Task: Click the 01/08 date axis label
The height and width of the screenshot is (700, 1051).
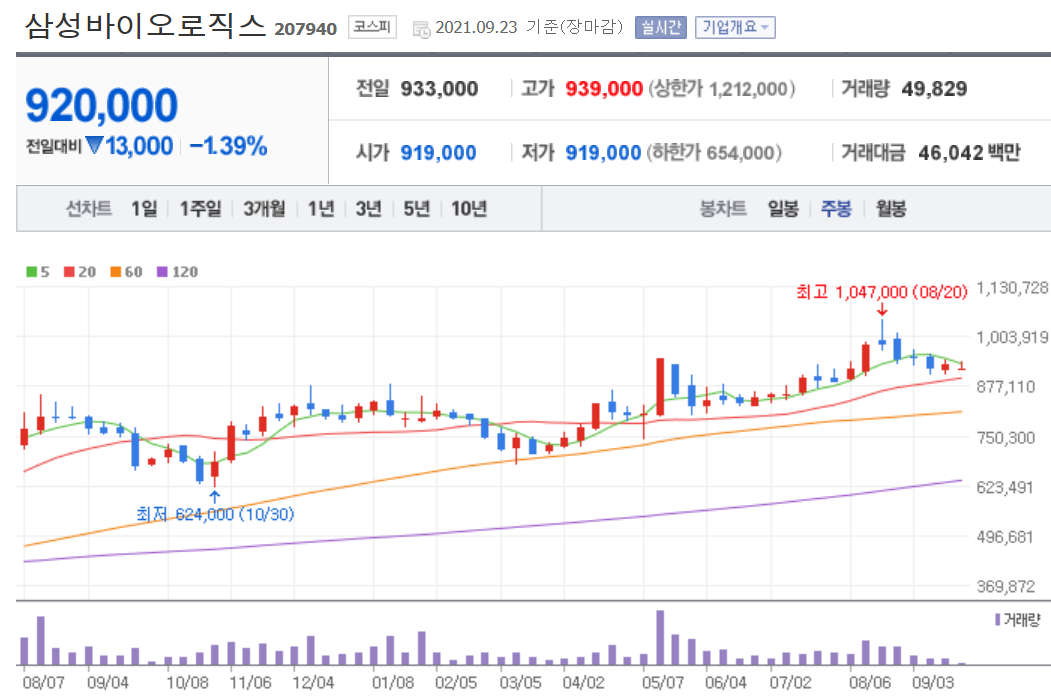Action: [x=393, y=683]
